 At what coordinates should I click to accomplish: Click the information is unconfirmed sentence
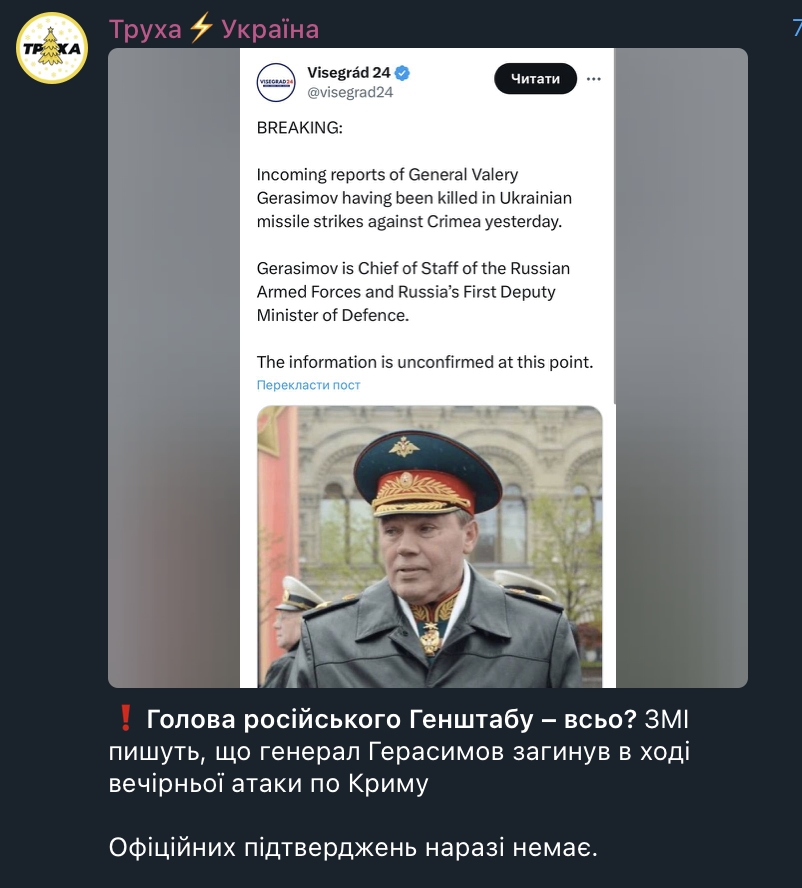click(425, 361)
